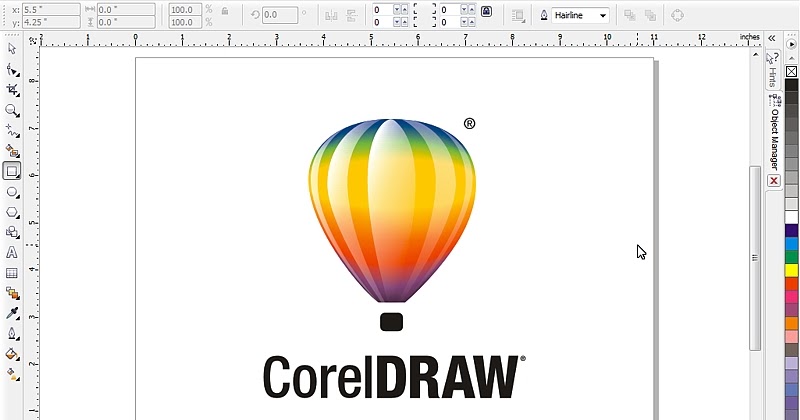Screen dimensions: 800x420
Task: Select the Outline pen tool
Action: [12, 334]
